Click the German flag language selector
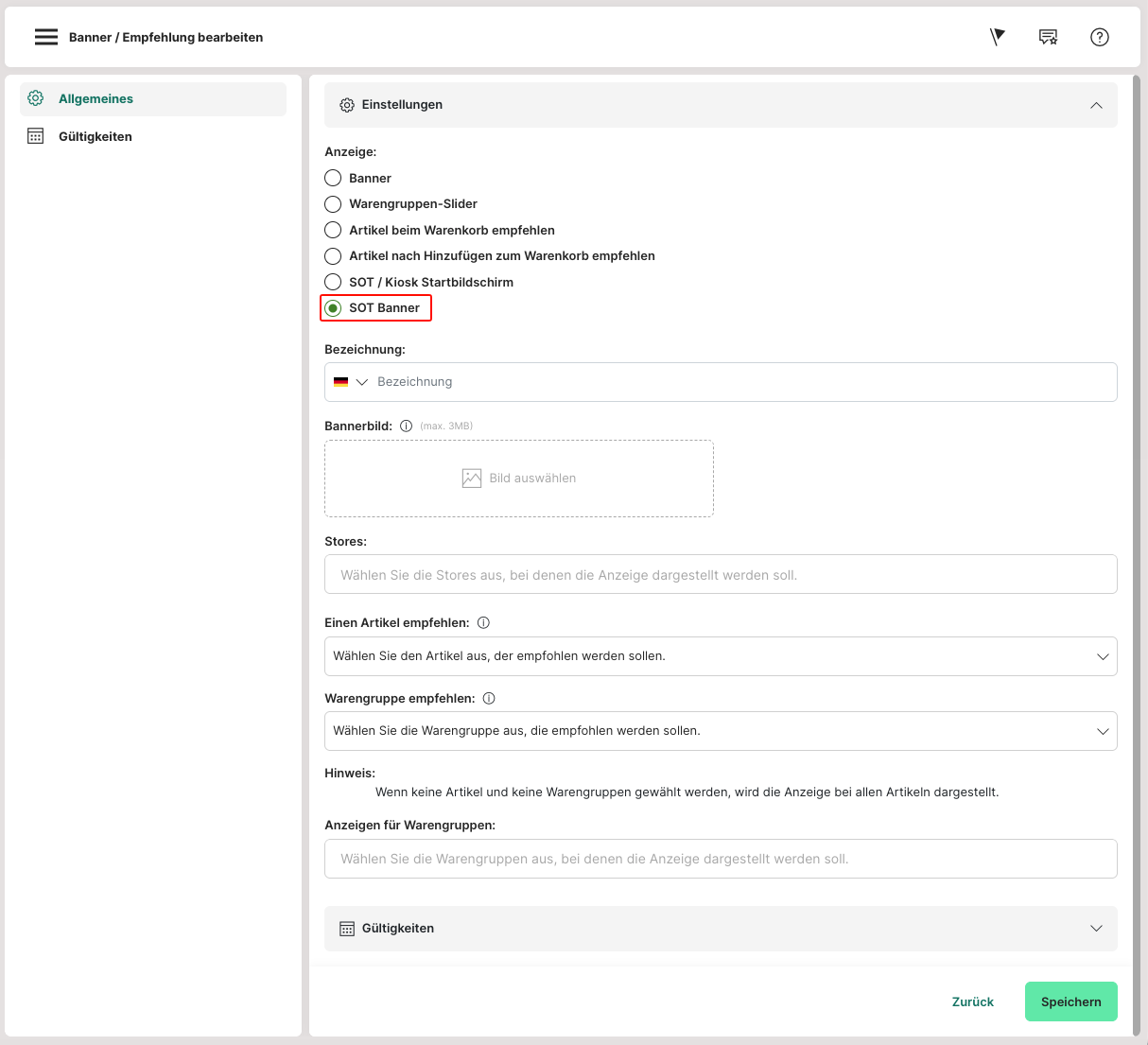 tap(351, 382)
